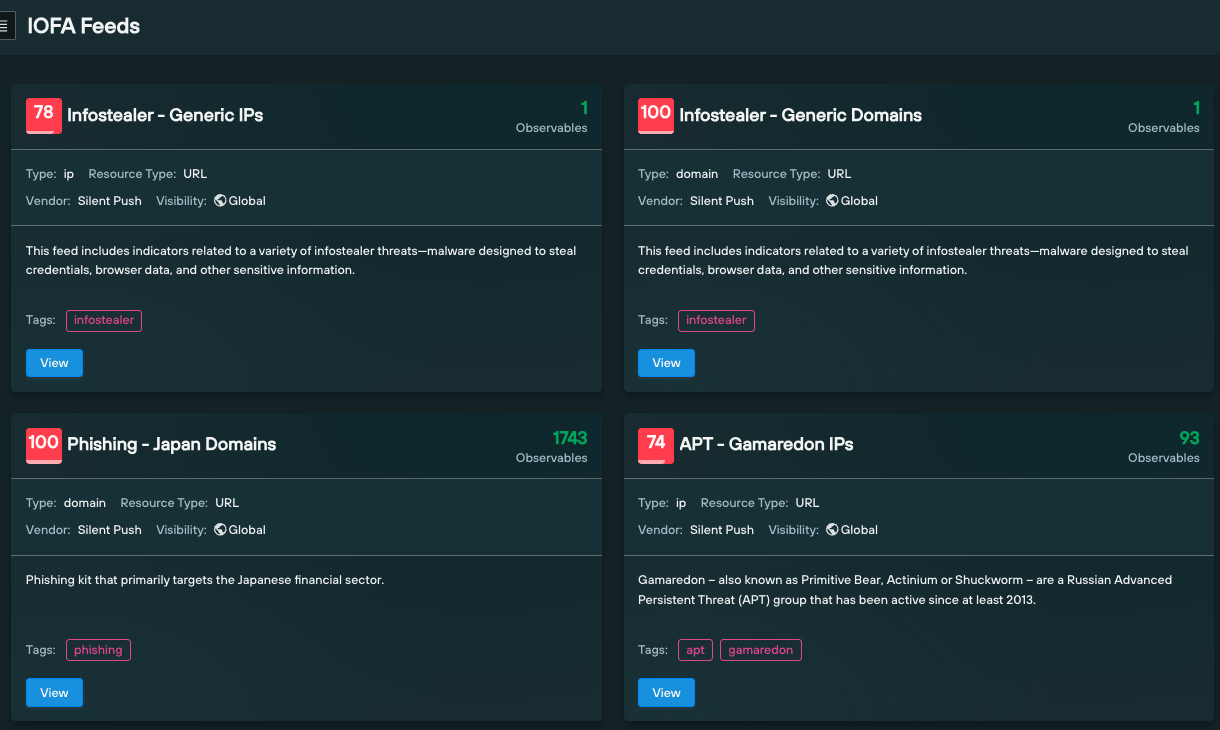Select the phishing tag
1220x730 pixels.
pos(98,650)
